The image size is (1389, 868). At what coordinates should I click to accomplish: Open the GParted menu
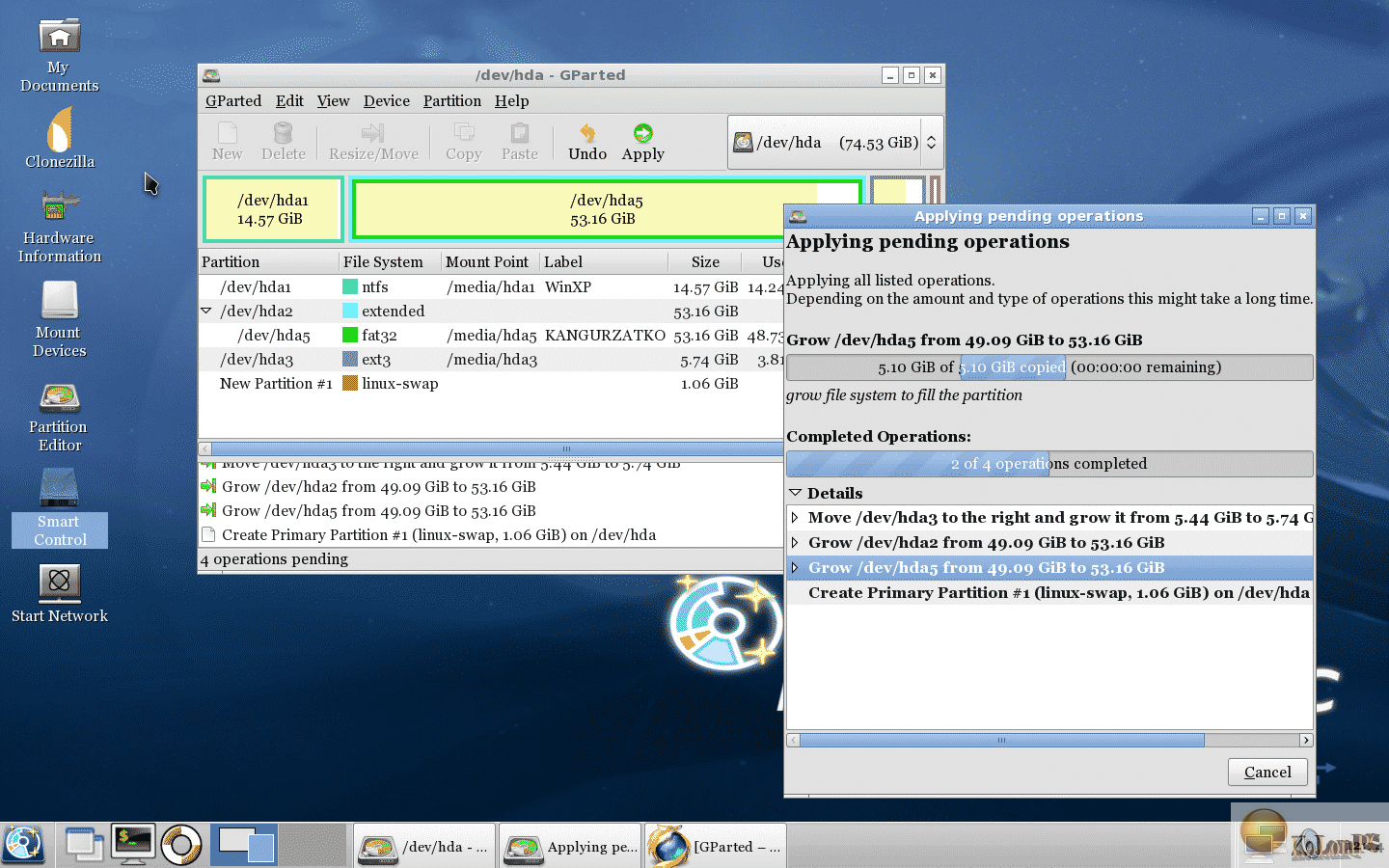tap(233, 100)
